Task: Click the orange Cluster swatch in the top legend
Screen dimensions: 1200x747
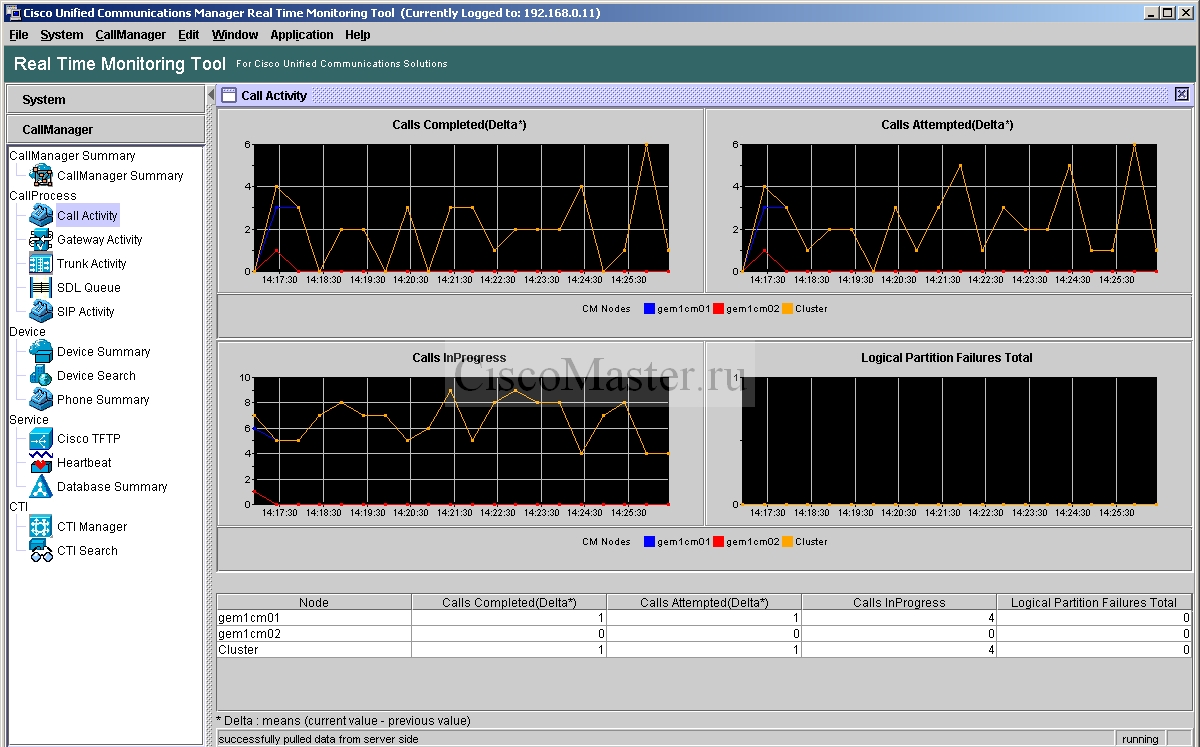Action: coord(787,309)
